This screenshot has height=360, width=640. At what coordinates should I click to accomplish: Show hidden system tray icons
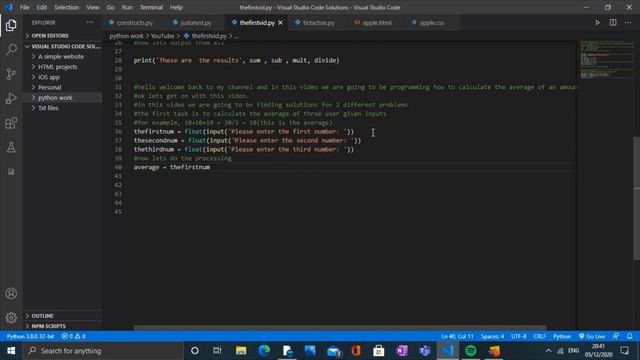click(548, 351)
